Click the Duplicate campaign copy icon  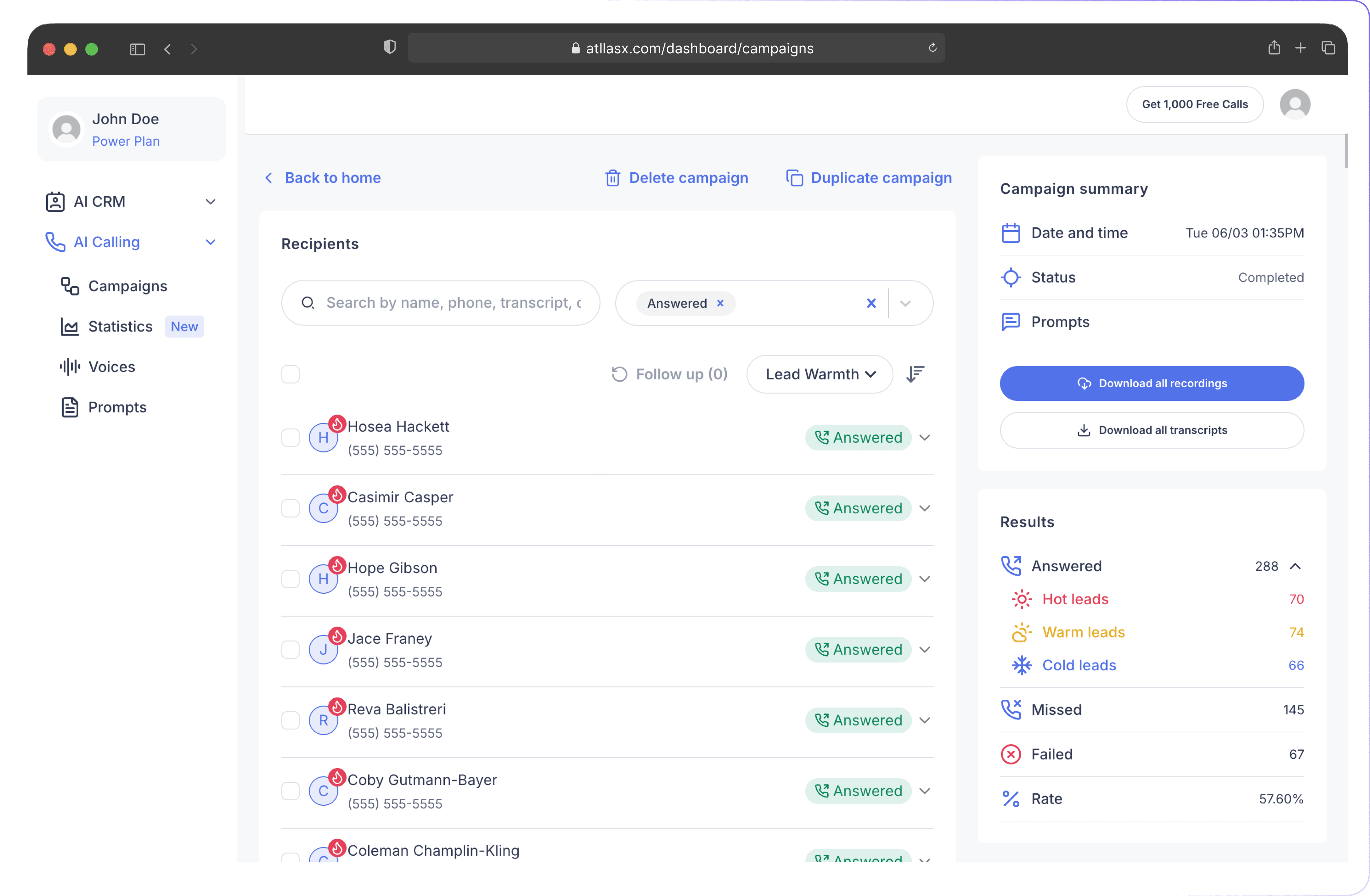[x=794, y=178]
